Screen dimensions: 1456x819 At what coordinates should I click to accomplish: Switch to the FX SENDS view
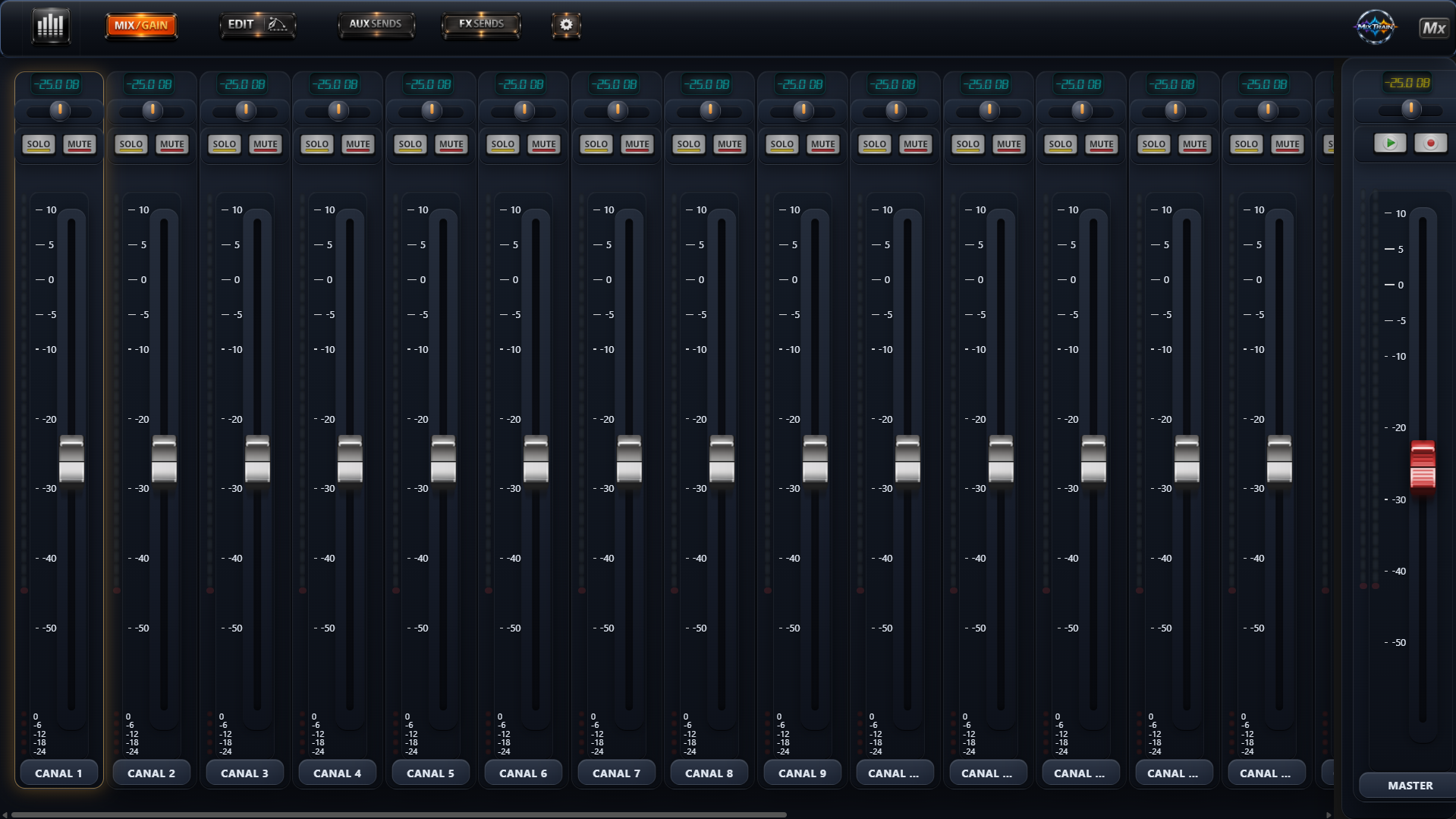[480, 24]
